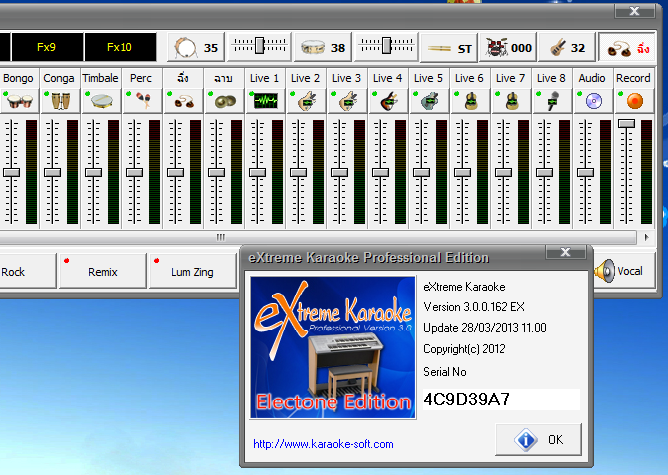Viewport: 668px width, 475px height.
Task: Click the Conga channel volume fader
Action: pyautogui.click(x=52, y=173)
